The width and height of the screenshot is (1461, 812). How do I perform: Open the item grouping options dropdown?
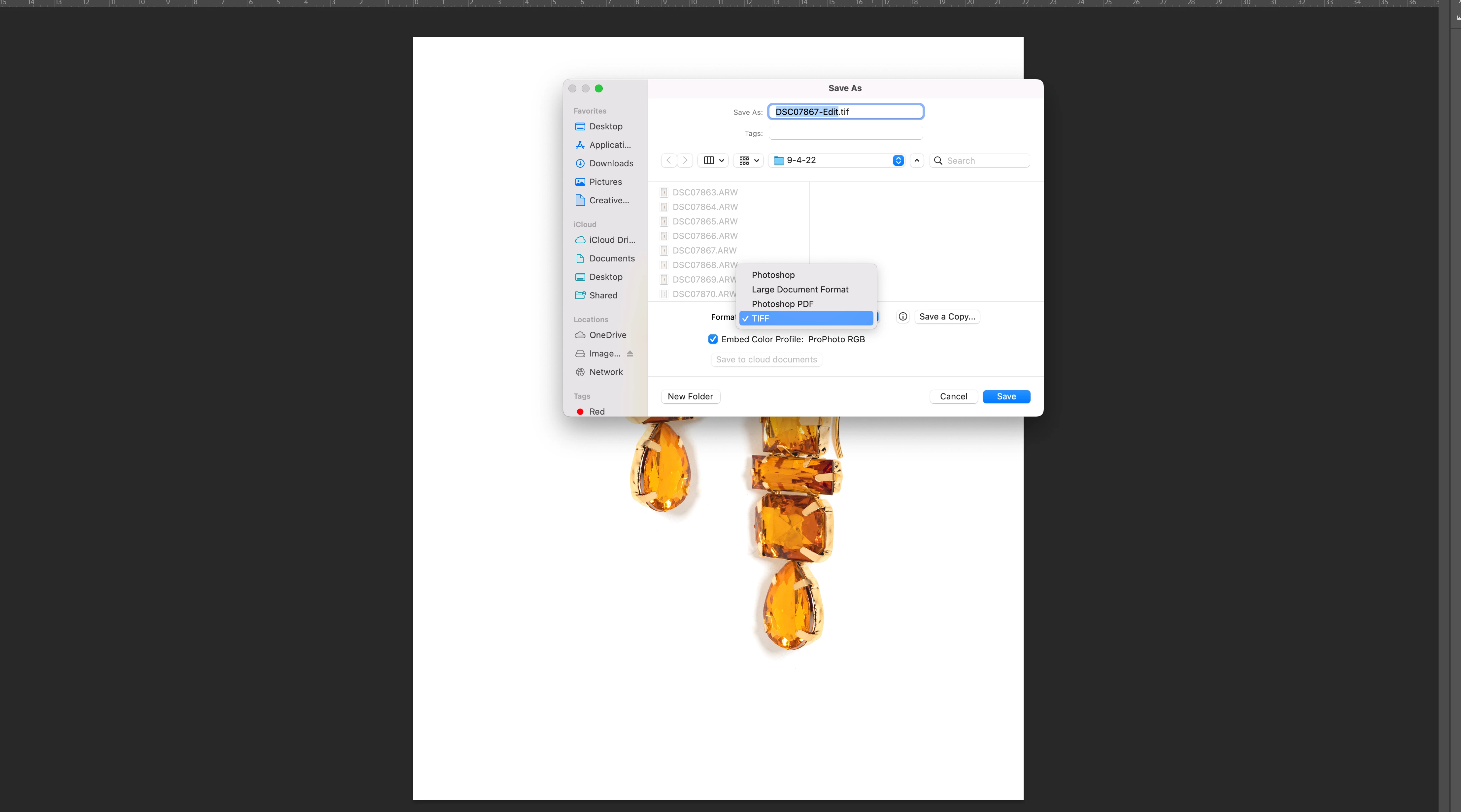(x=749, y=160)
